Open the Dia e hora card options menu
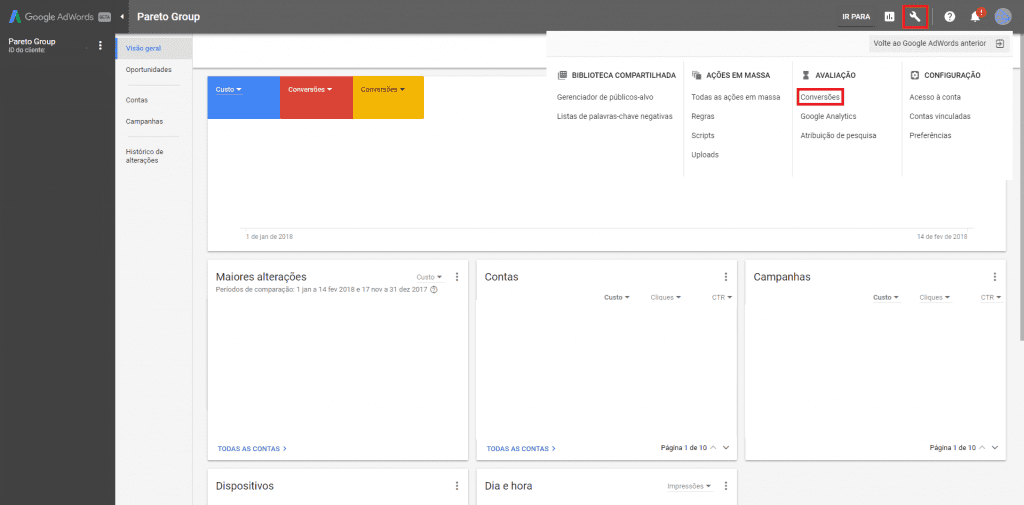Viewport: 1024px width, 505px height. point(726,486)
